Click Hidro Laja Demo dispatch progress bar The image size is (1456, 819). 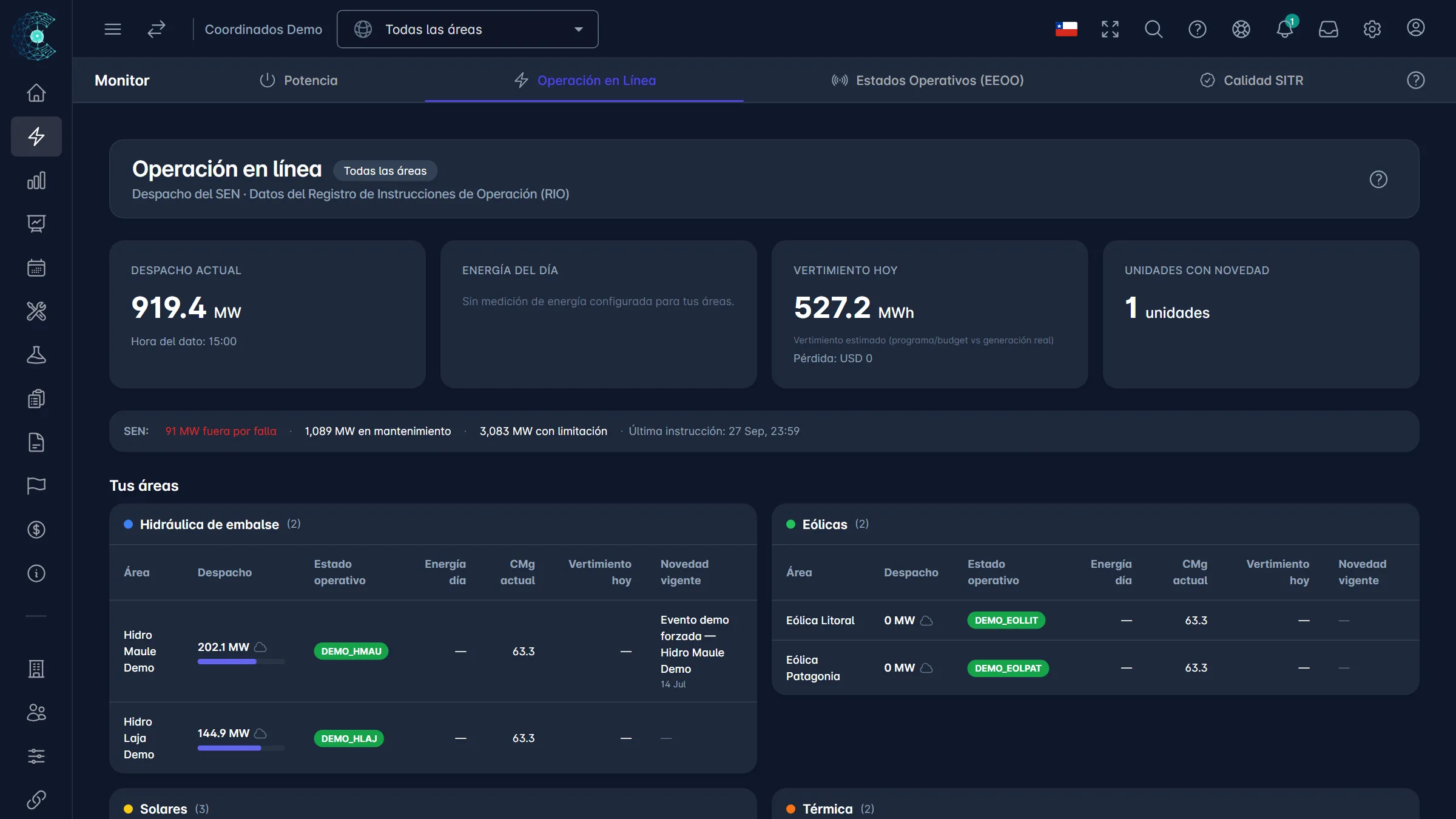point(241,748)
